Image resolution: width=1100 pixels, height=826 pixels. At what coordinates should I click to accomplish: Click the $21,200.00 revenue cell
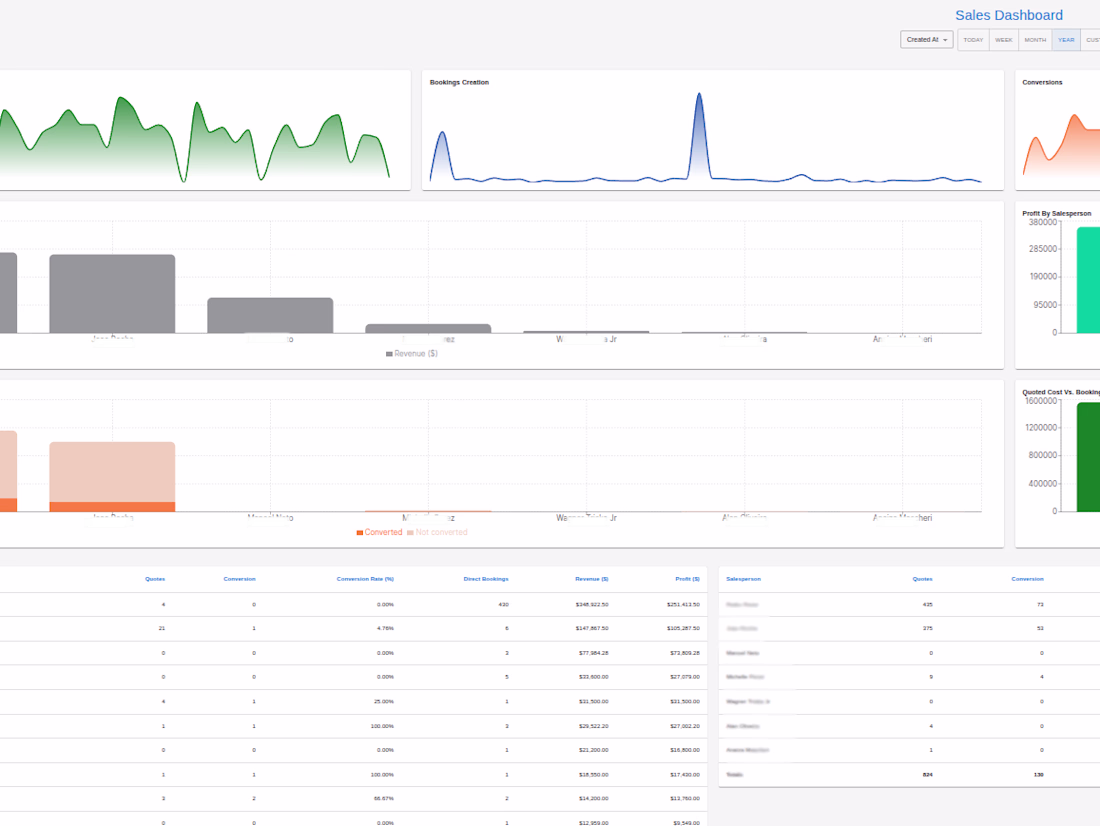(593, 750)
